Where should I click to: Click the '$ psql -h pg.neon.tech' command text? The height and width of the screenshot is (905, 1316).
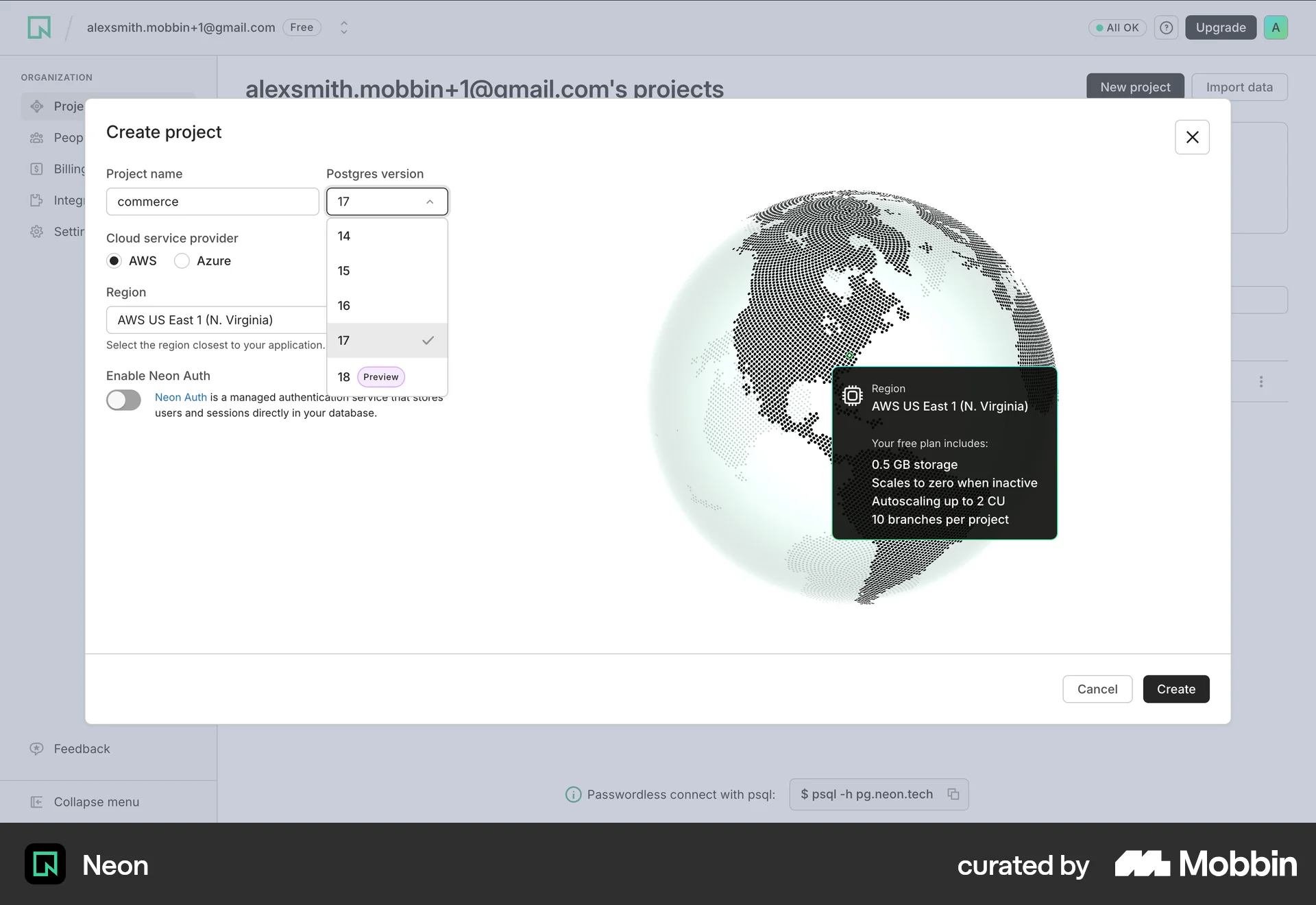[x=867, y=794]
